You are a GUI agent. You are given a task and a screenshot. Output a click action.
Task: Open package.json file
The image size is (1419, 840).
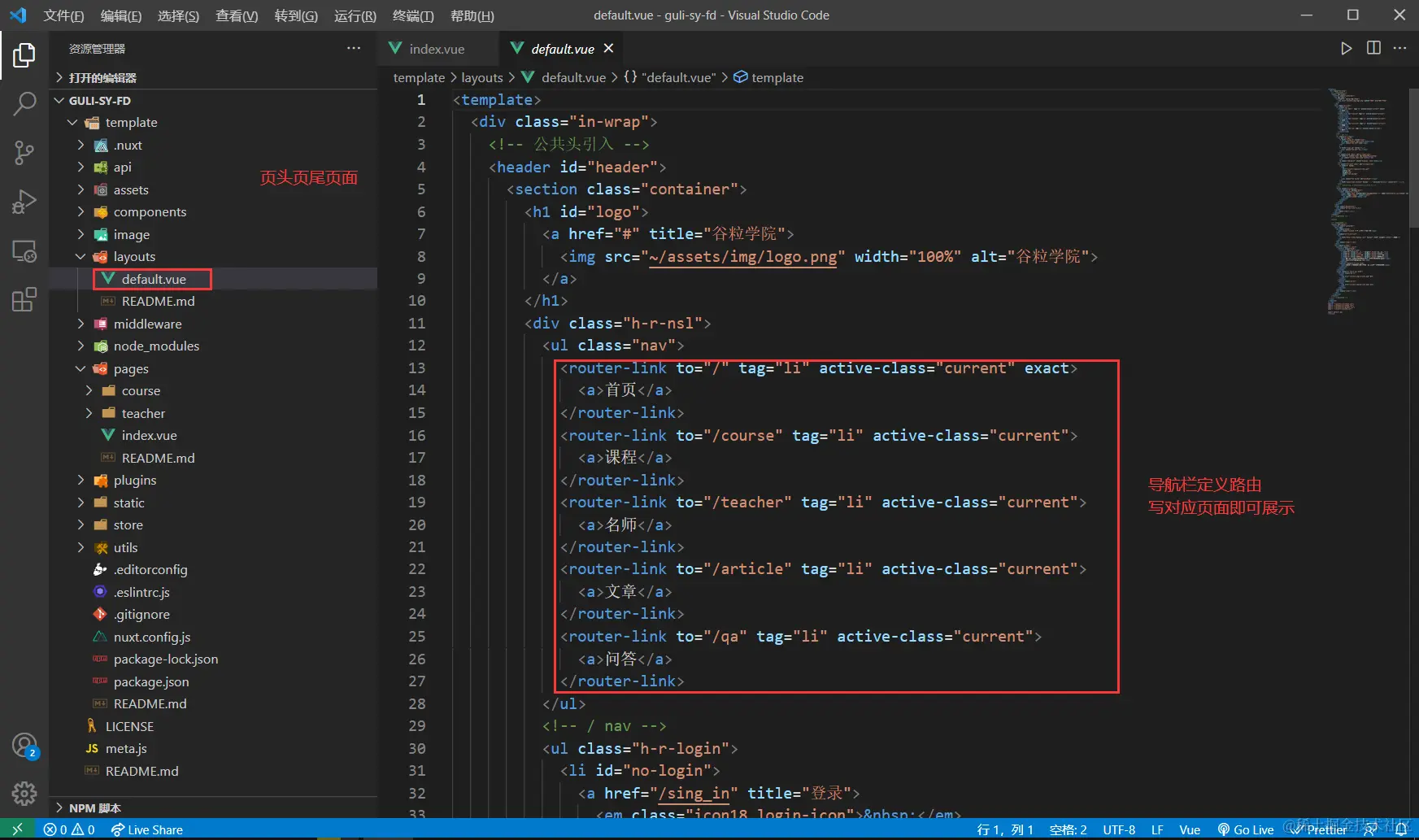pyautogui.click(x=215, y=682)
